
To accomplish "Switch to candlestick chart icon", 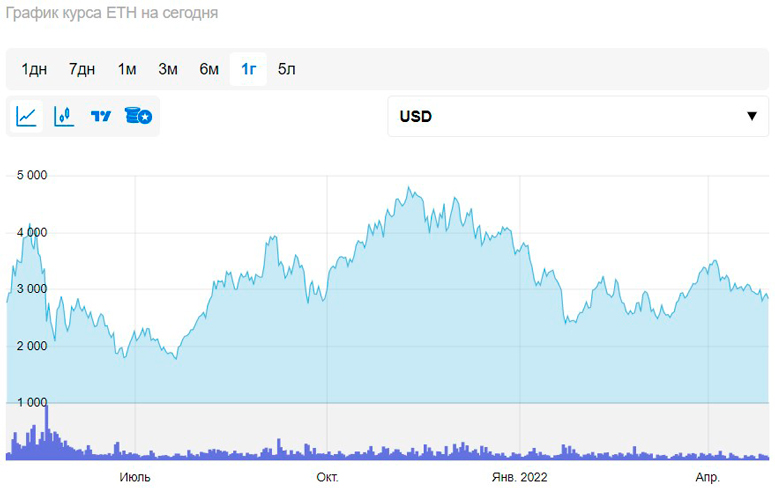I will tap(64, 117).
